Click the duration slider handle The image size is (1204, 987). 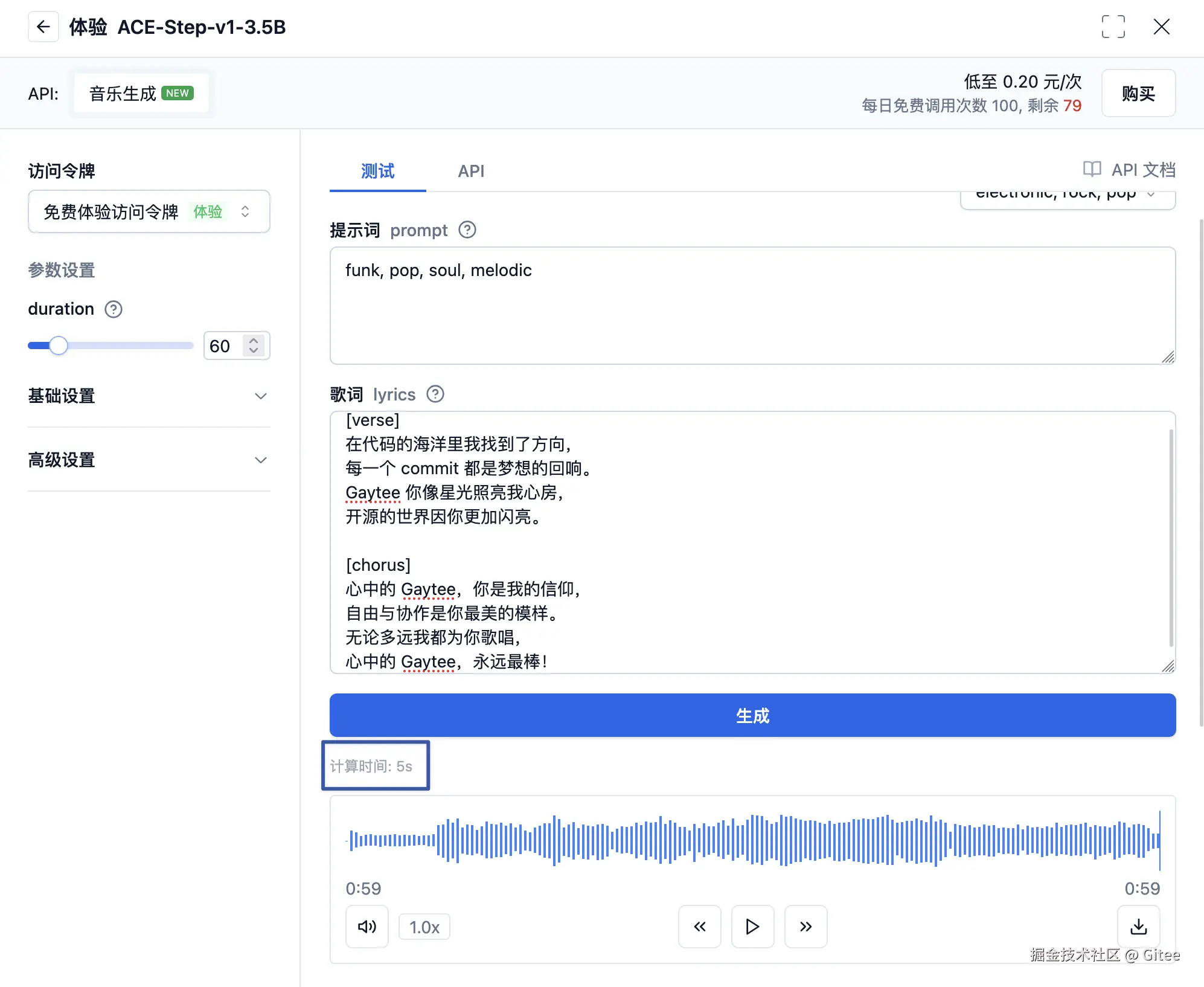pyautogui.click(x=59, y=346)
